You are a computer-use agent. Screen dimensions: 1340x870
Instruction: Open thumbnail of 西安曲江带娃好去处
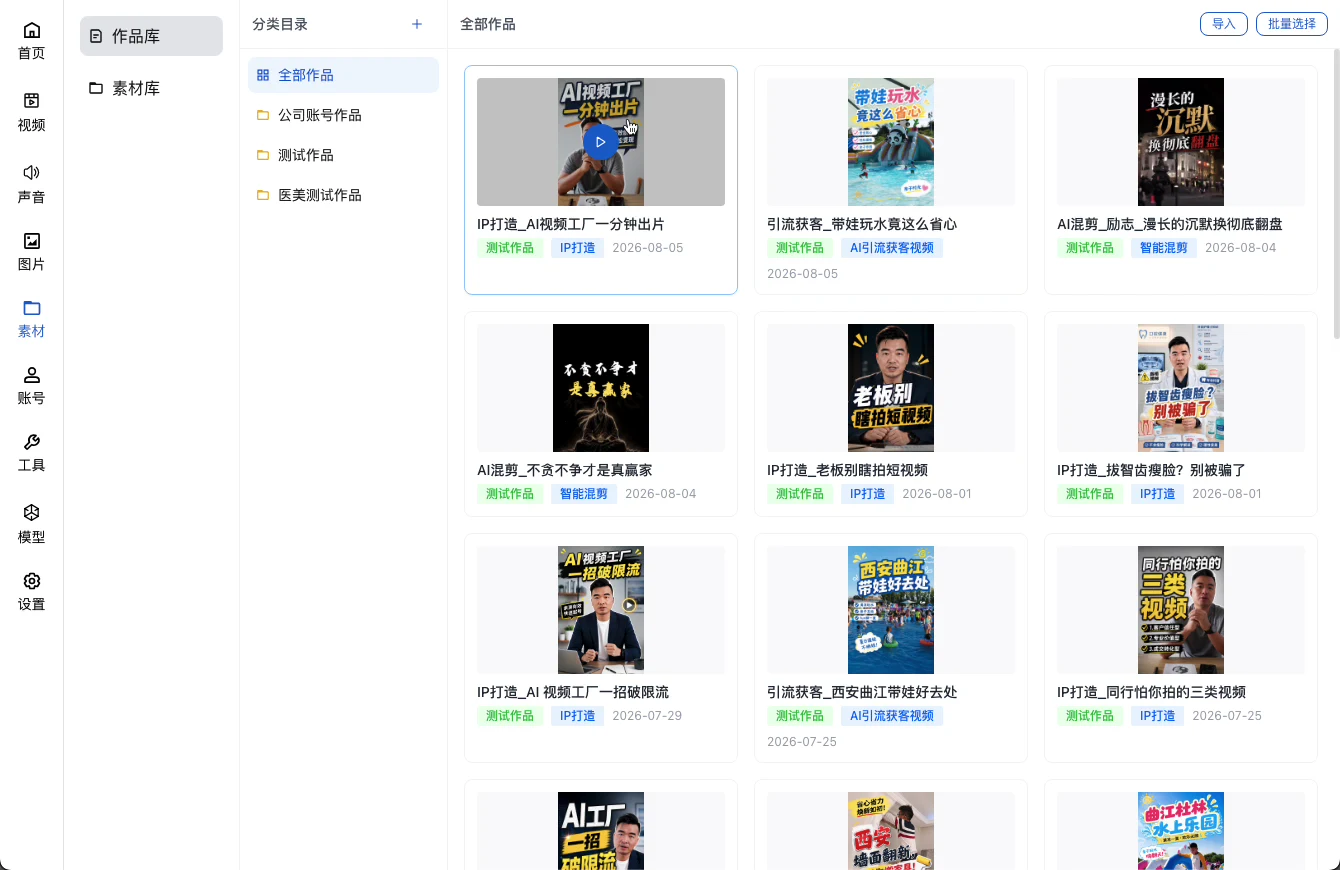tap(891, 610)
